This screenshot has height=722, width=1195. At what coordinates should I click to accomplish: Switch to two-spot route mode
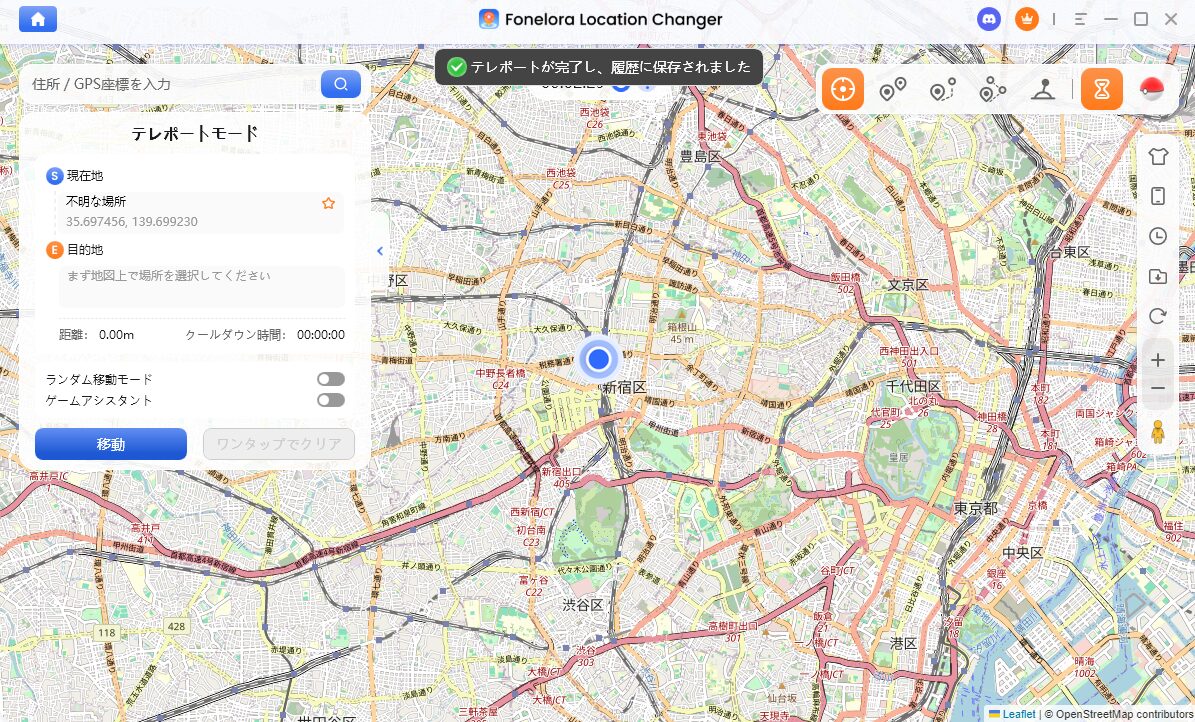pyautogui.click(x=892, y=90)
